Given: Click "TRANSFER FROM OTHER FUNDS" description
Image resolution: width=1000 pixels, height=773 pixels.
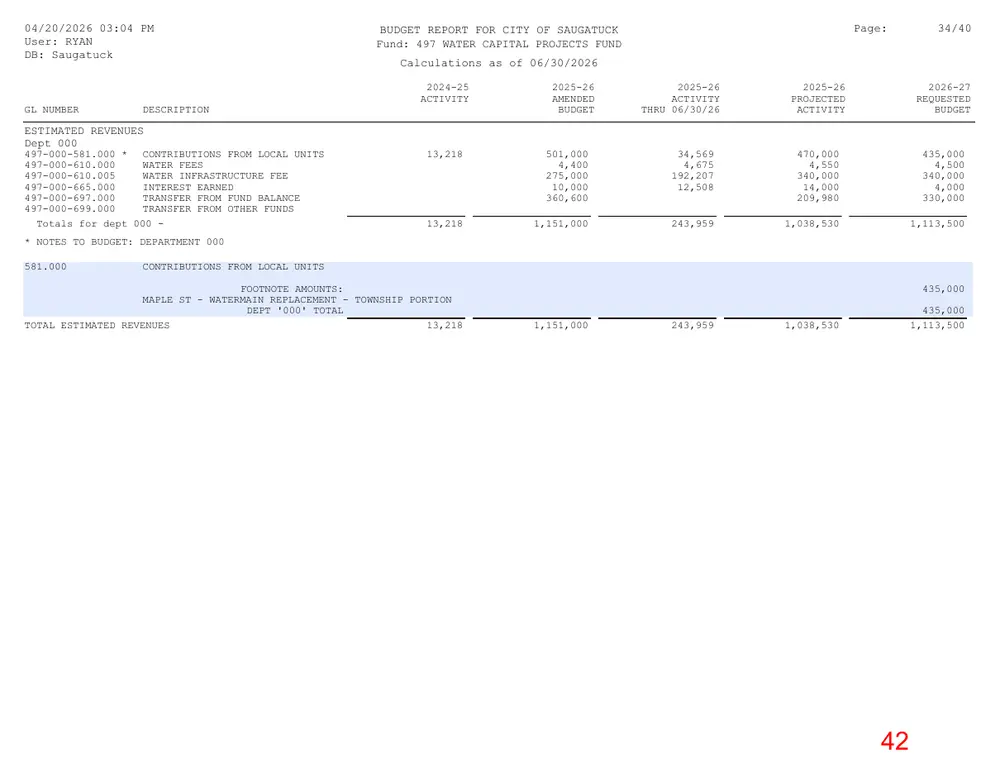Looking at the screenshot, I should click(x=218, y=209).
